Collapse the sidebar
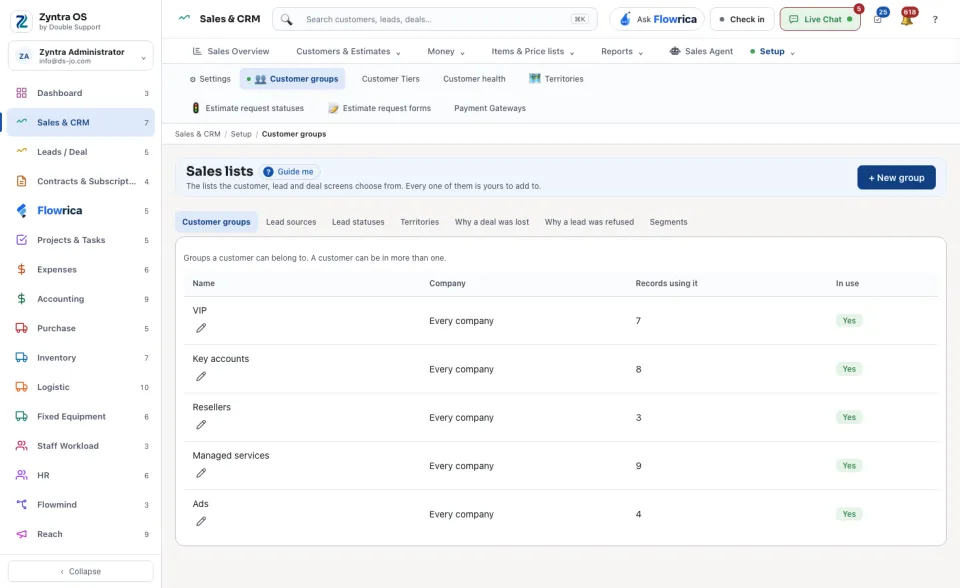The width and height of the screenshot is (960, 588). (x=81, y=571)
